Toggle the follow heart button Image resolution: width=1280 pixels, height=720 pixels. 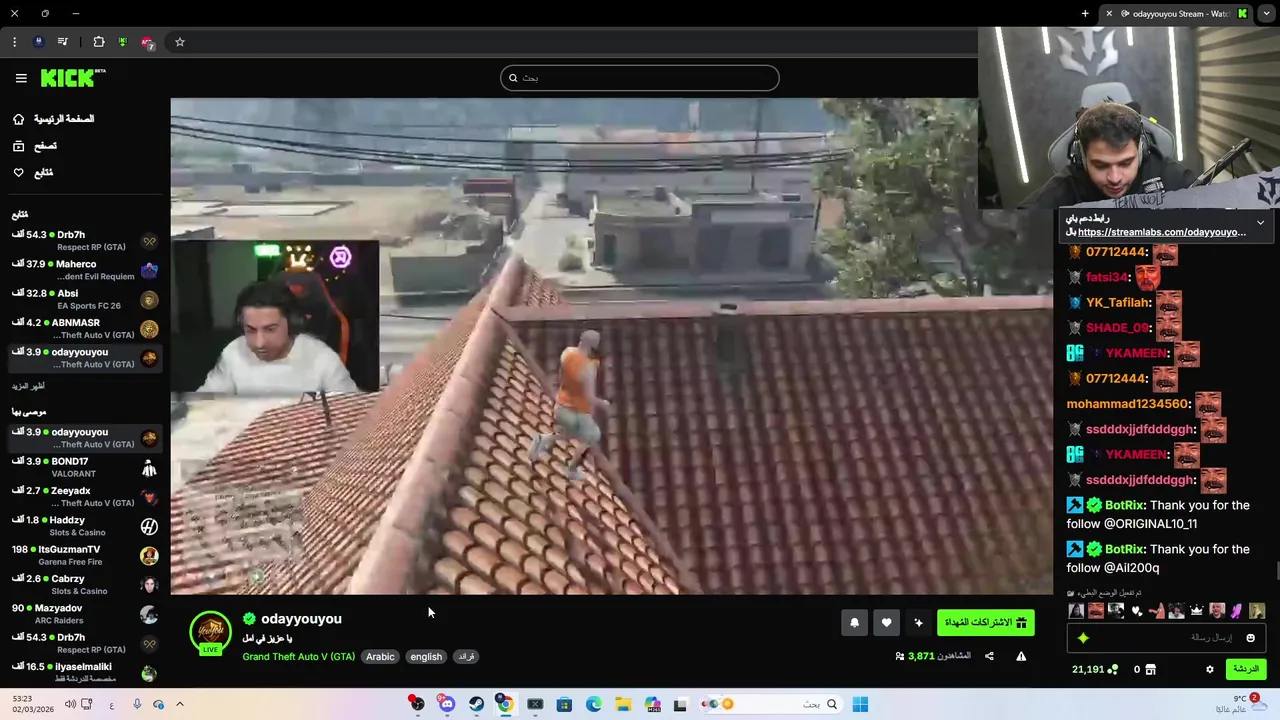pos(886,623)
